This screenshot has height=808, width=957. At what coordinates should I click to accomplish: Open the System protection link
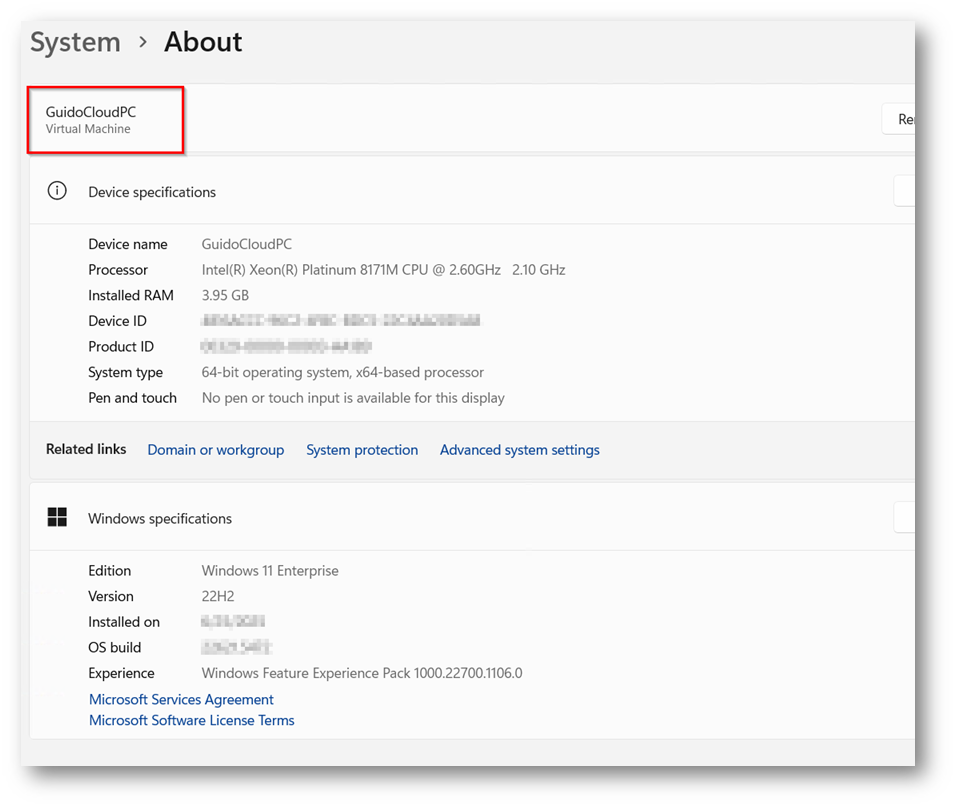[362, 450]
